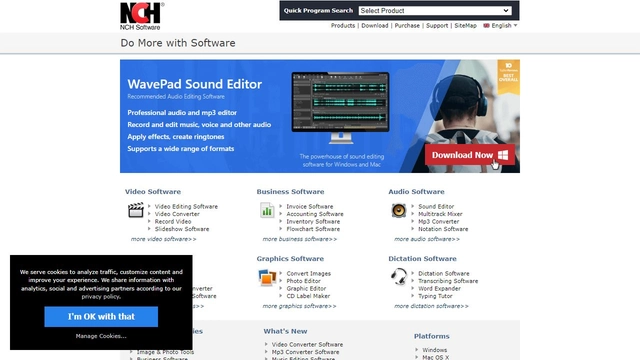Click the Business Software heading
This screenshot has height=360, width=640.
(x=290, y=191)
